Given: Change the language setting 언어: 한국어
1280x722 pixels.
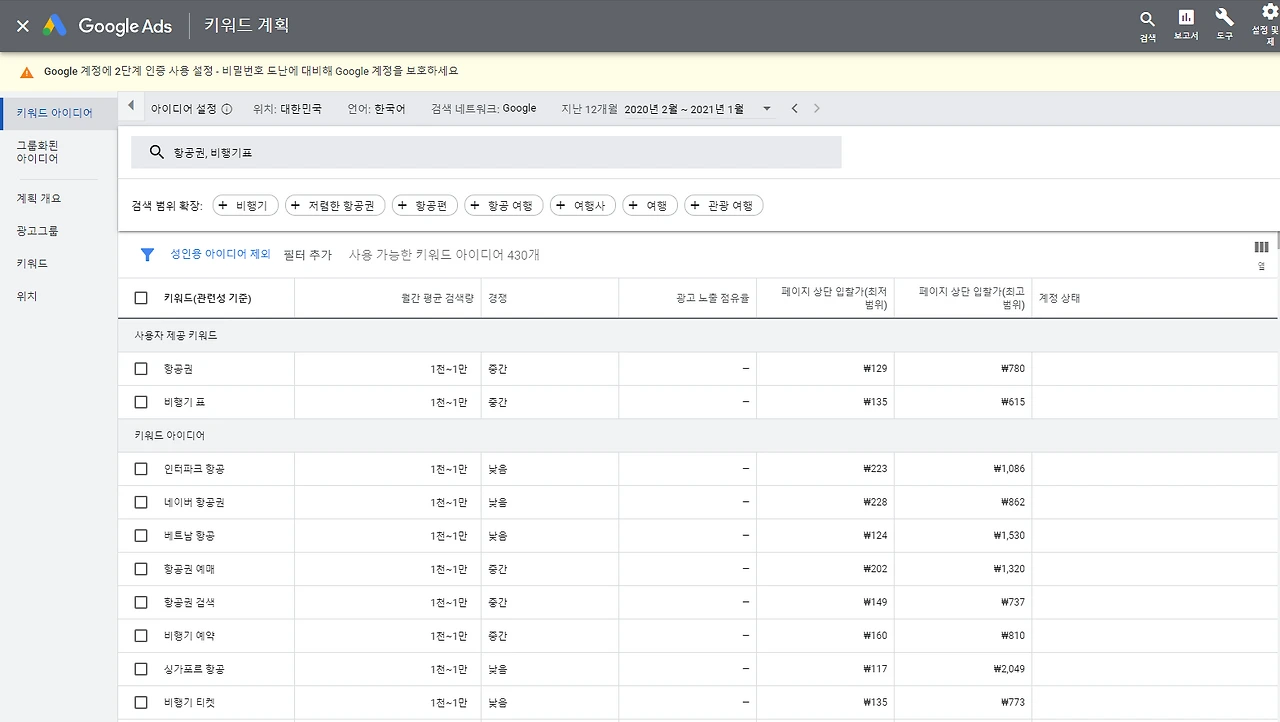Looking at the screenshot, I should pyautogui.click(x=377, y=109).
